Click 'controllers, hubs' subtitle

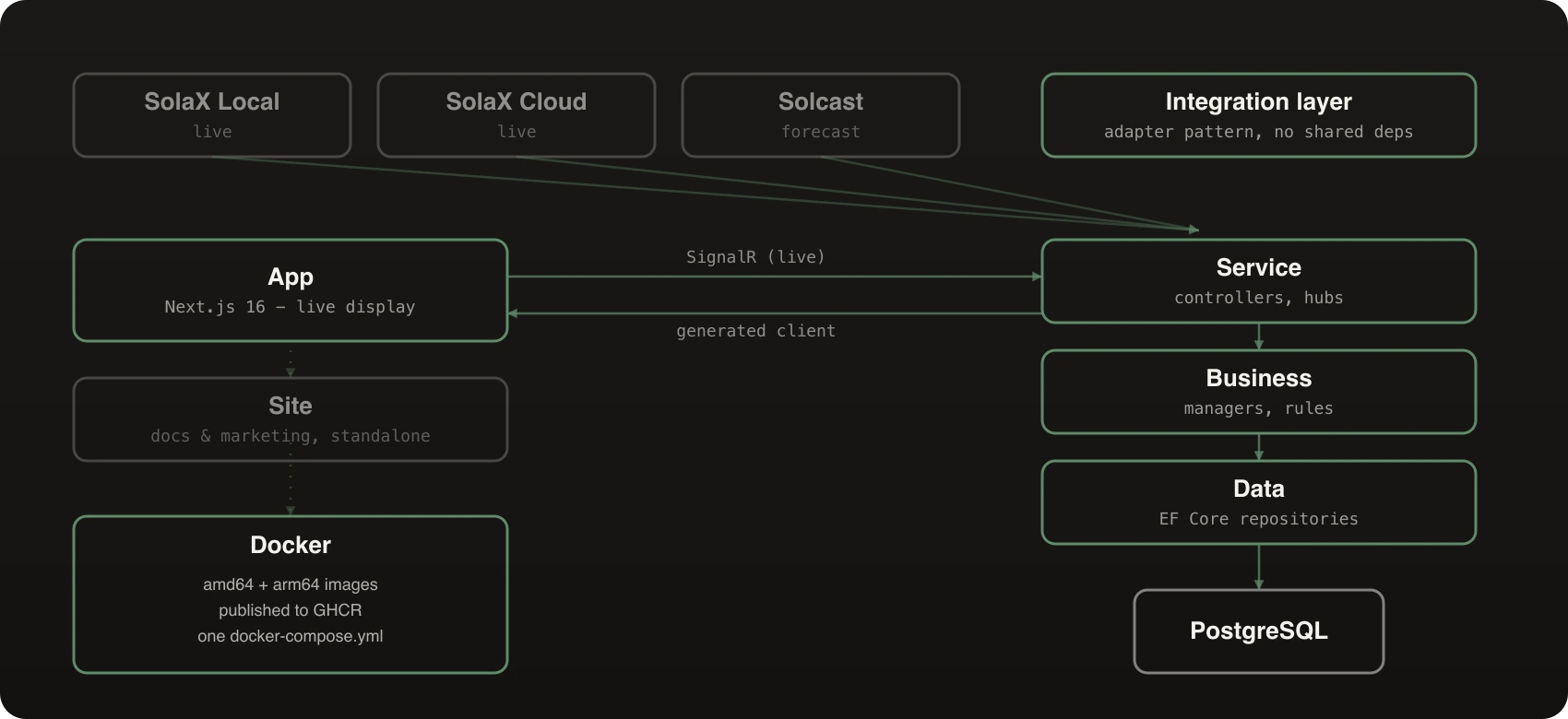[1259, 298]
